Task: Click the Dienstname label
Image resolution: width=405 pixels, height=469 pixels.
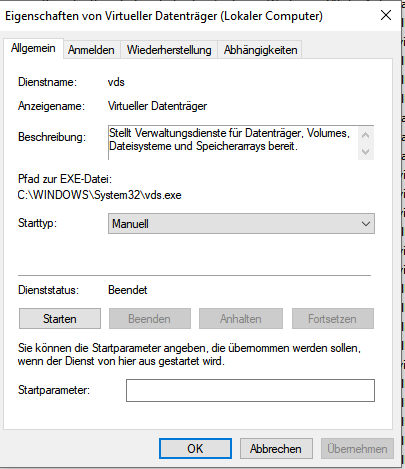Action: (47, 82)
